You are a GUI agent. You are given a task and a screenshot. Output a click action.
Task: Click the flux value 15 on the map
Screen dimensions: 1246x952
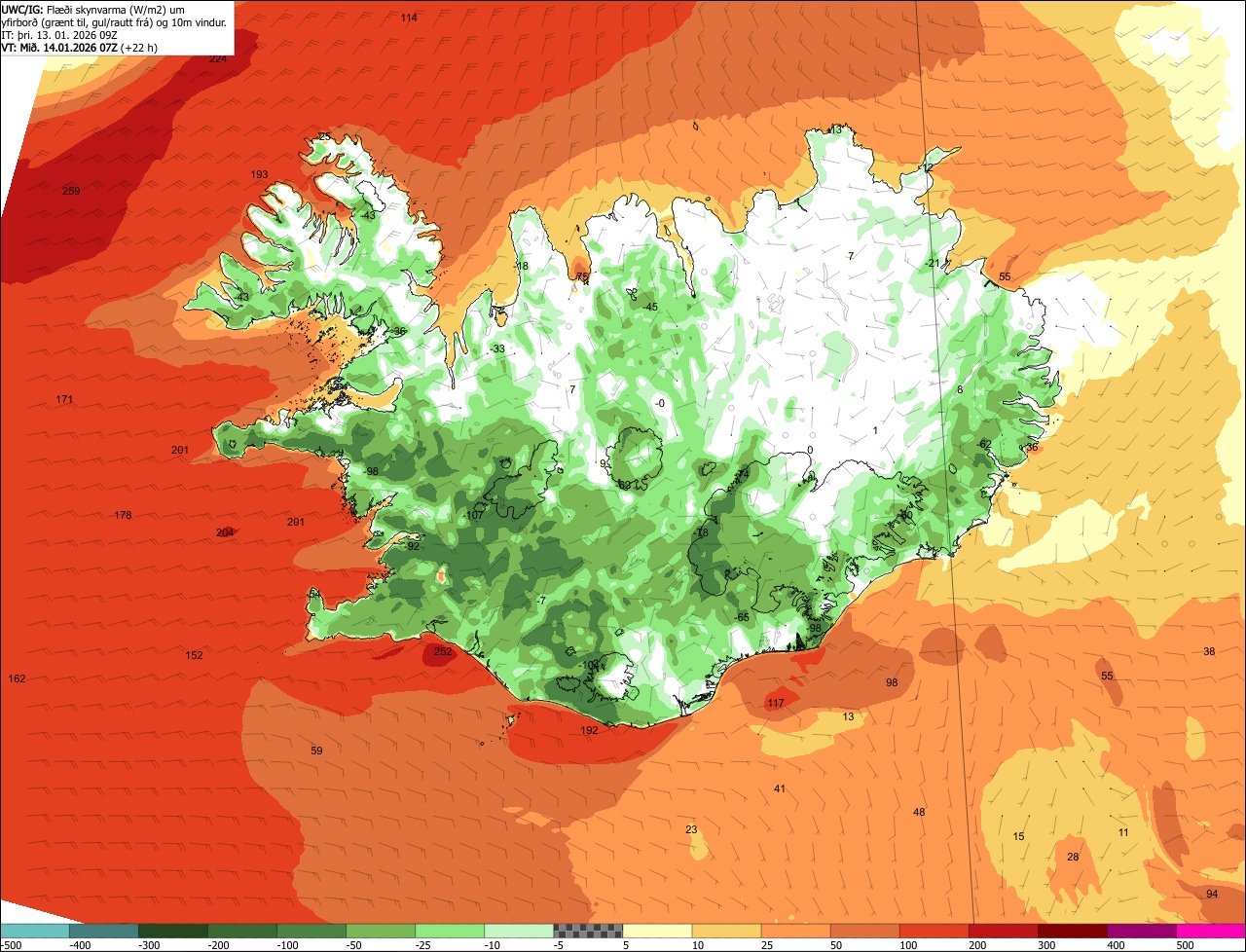point(1019,836)
